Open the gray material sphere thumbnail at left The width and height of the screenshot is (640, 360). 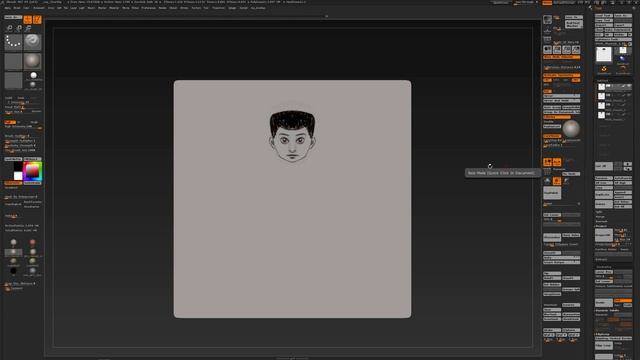click(x=32, y=62)
